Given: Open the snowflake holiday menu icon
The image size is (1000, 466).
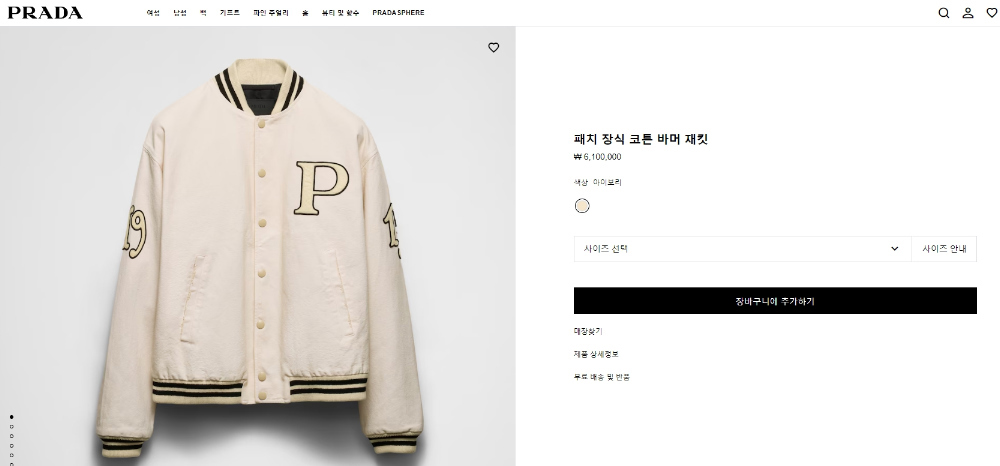Looking at the screenshot, I should (x=305, y=13).
